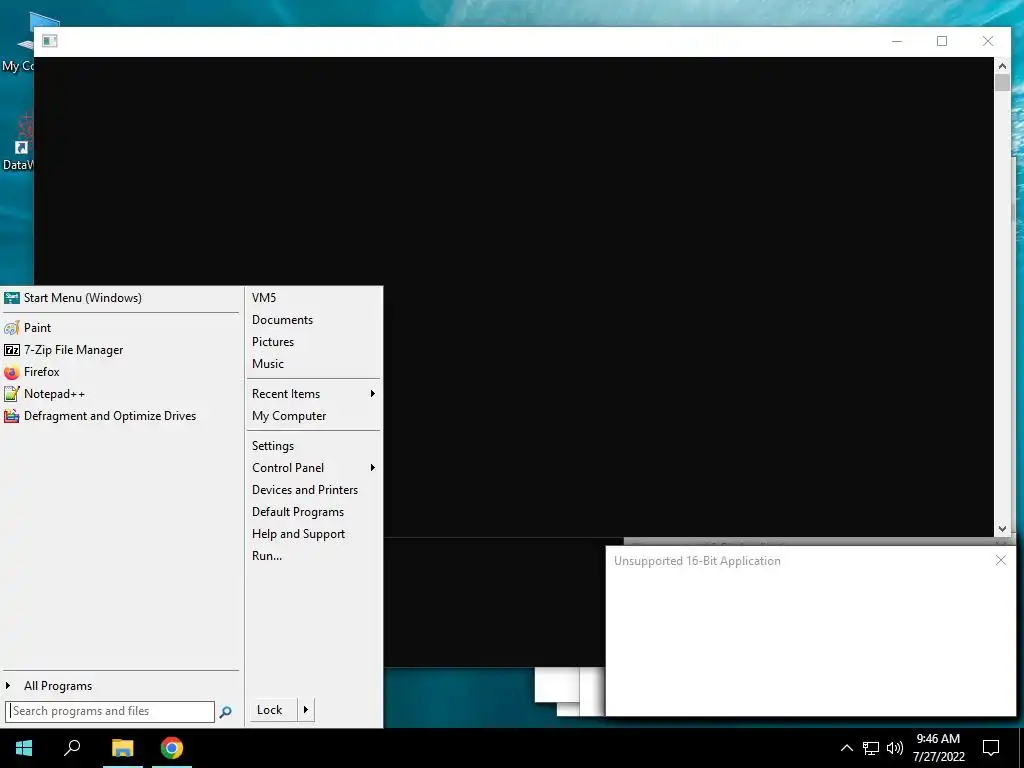Expand the Control Panel submenu arrow
Screen dimensions: 1024x768
(x=372, y=468)
